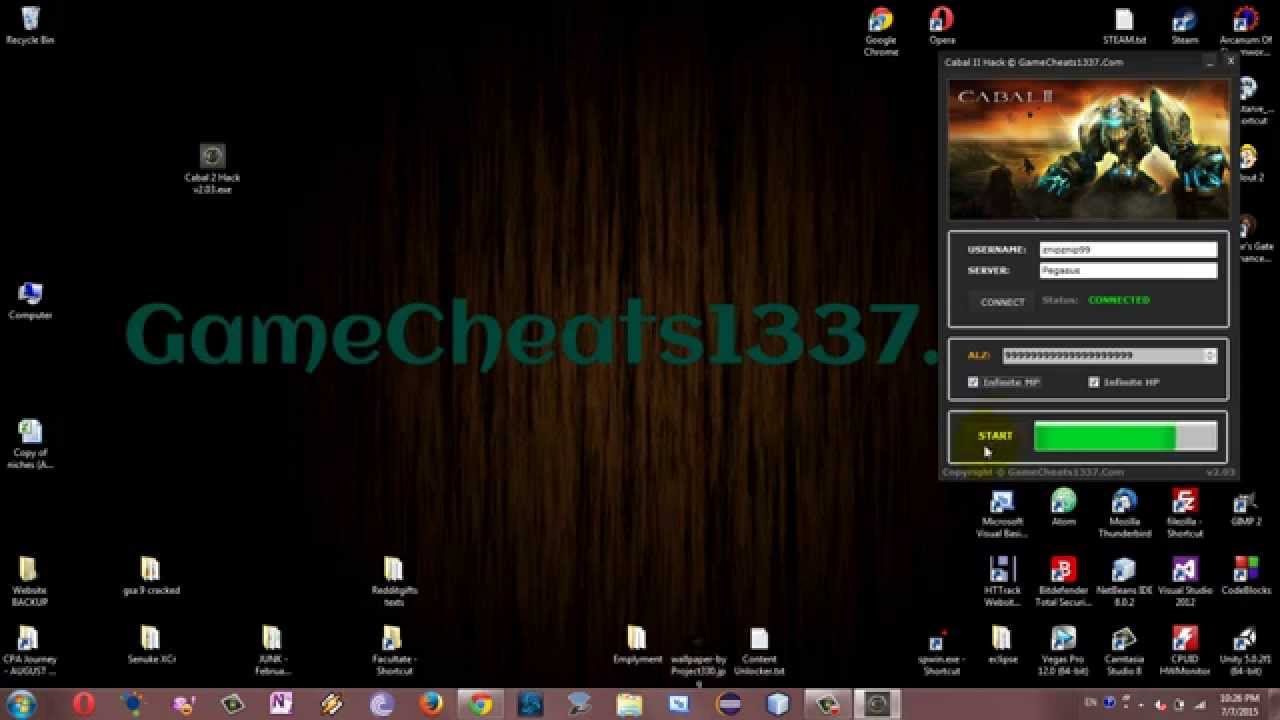The width and height of the screenshot is (1280, 720).
Task: Select the NetBeans IDE 8.0.2 icon
Action: (x=1124, y=582)
